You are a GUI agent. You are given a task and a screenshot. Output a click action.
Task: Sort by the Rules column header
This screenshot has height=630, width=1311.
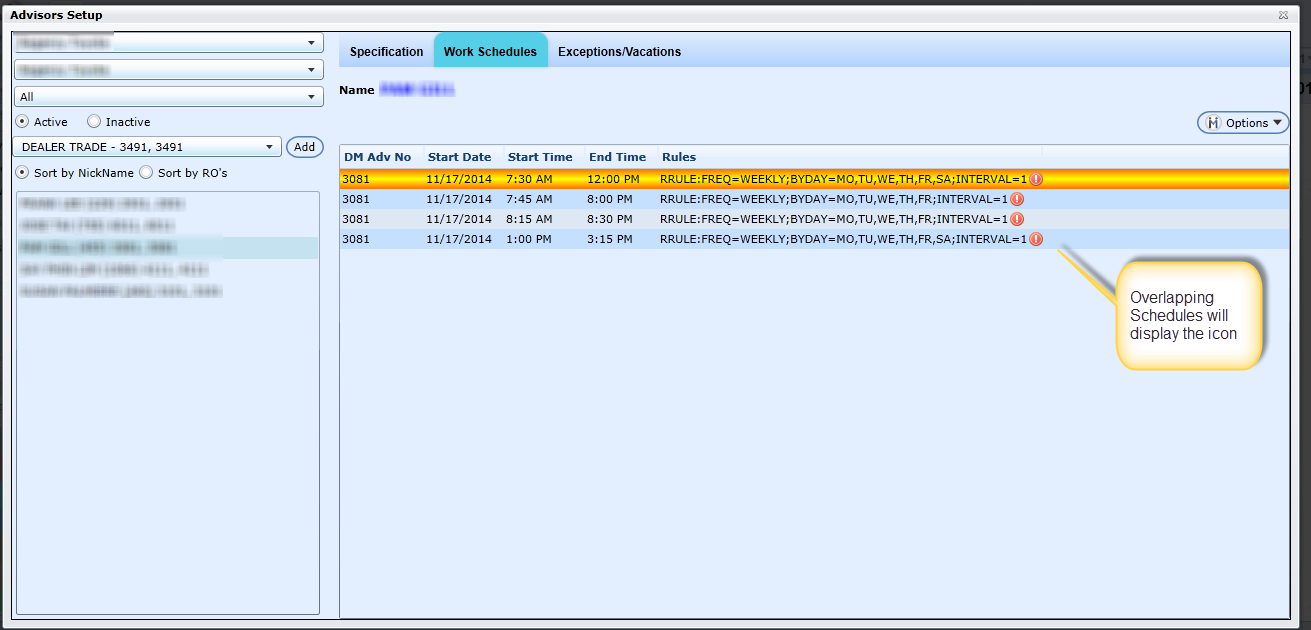(679, 157)
